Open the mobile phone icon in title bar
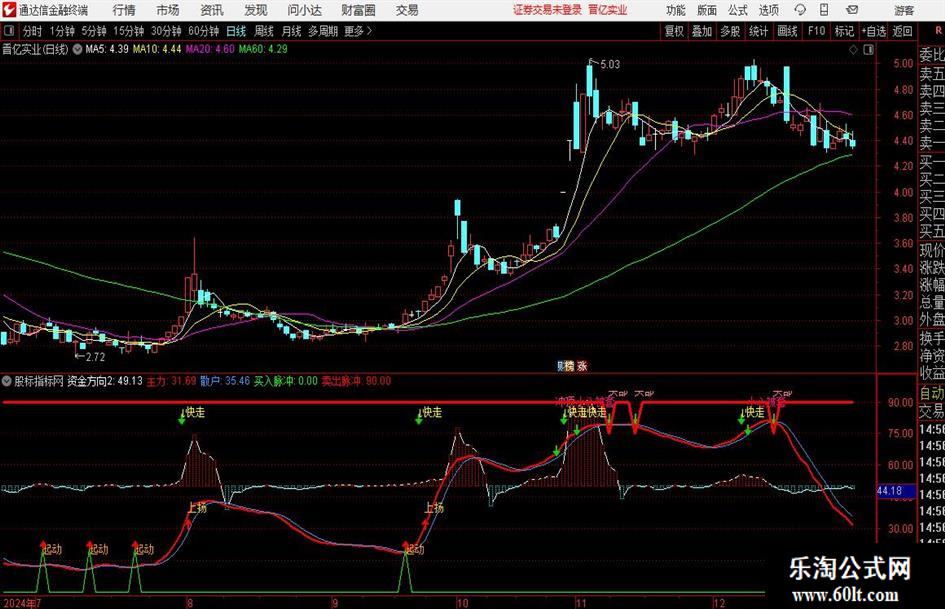Screen dimensions: 945x609 [824, 10]
